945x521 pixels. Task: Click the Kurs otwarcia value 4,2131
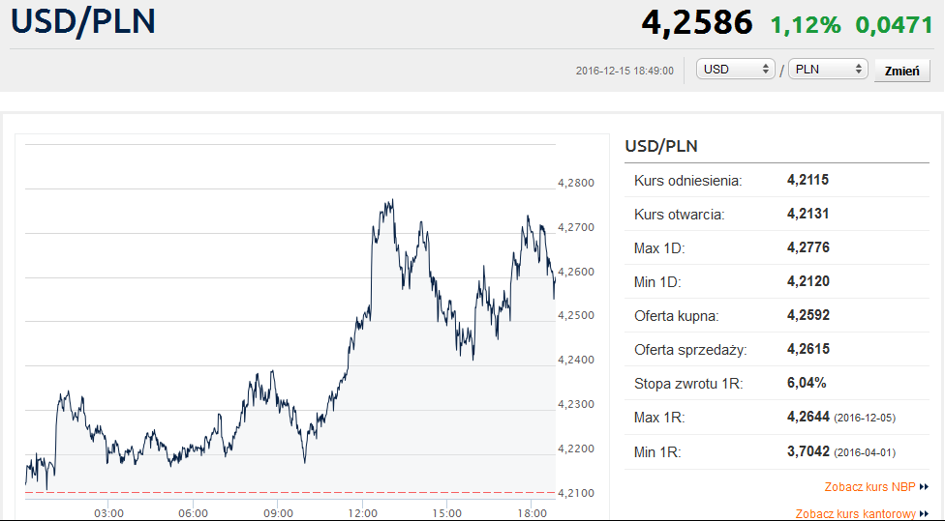808,213
